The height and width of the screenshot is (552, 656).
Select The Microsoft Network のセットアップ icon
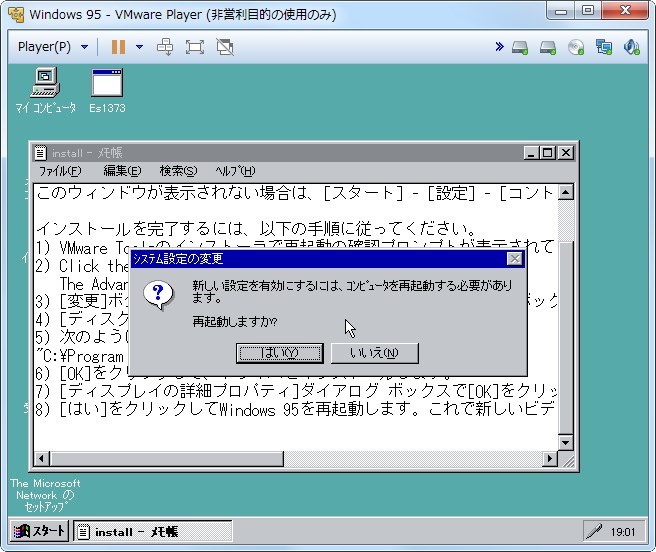point(45,496)
